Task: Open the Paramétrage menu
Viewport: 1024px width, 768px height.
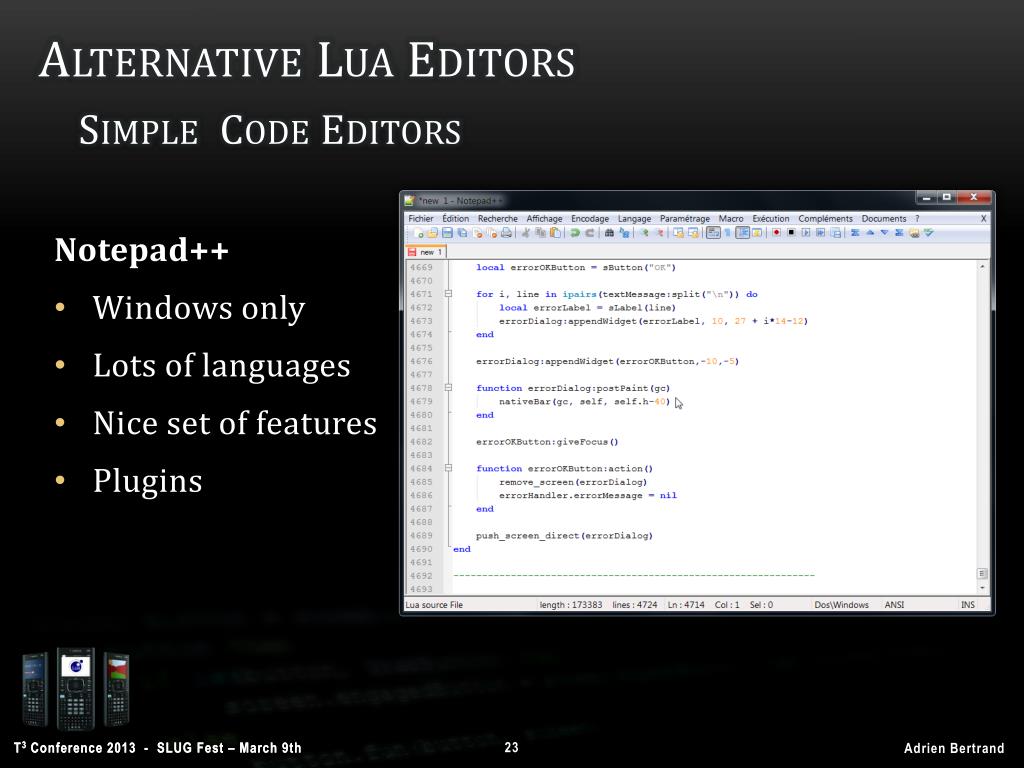Action: (x=684, y=219)
